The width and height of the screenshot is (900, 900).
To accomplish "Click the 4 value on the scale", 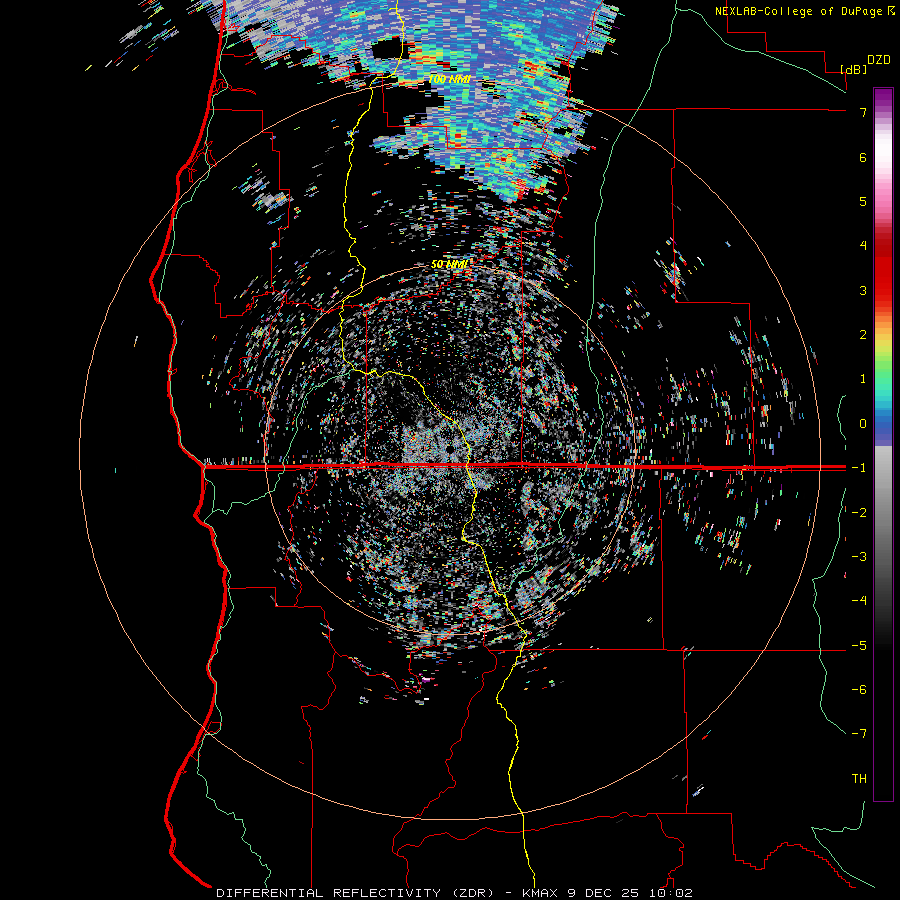I will tap(863, 246).
